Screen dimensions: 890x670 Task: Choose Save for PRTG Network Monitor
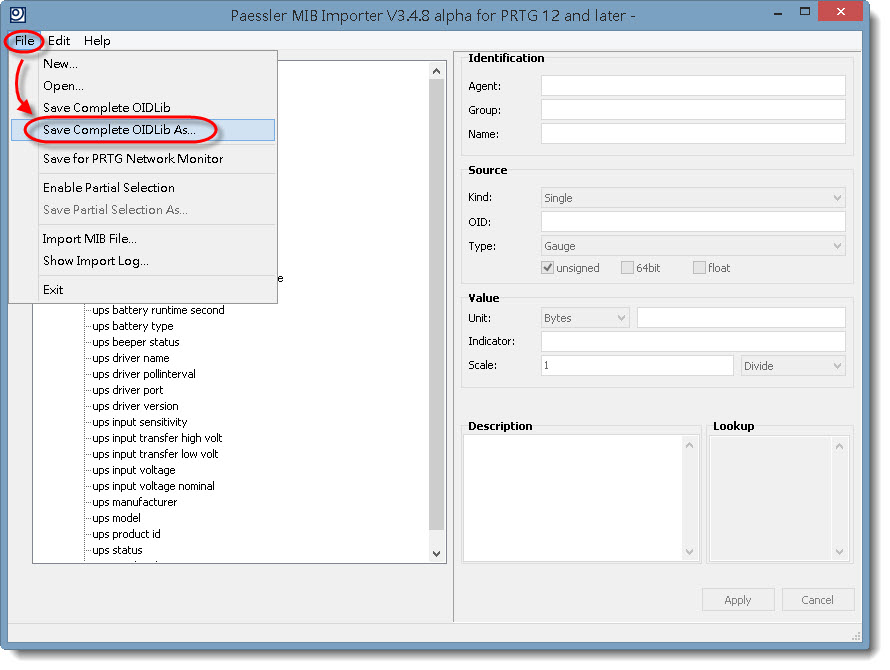click(x=143, y=159)
